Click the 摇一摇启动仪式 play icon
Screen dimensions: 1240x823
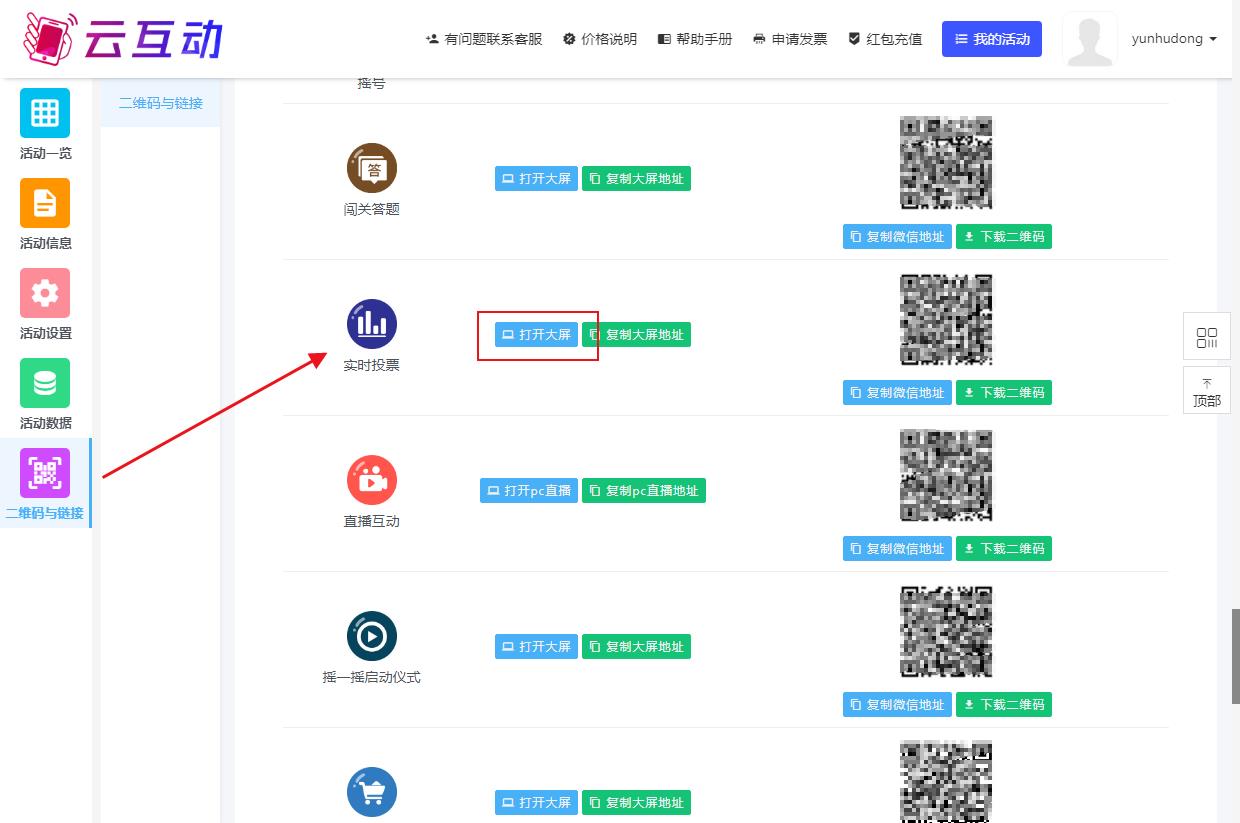(x=372, y=636)
